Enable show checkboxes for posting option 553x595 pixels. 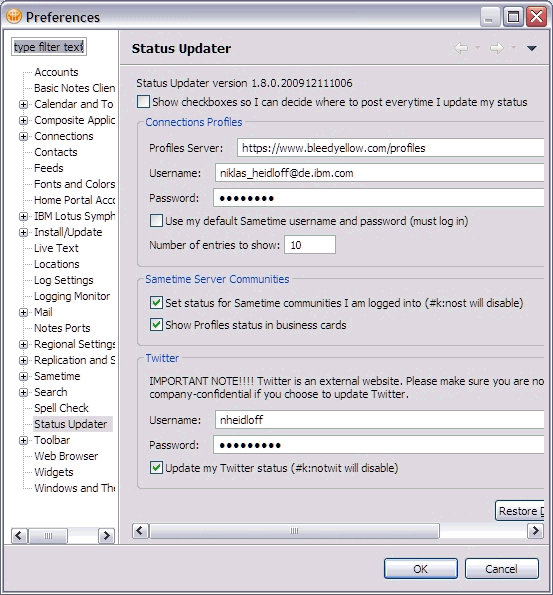pos(143,102)
